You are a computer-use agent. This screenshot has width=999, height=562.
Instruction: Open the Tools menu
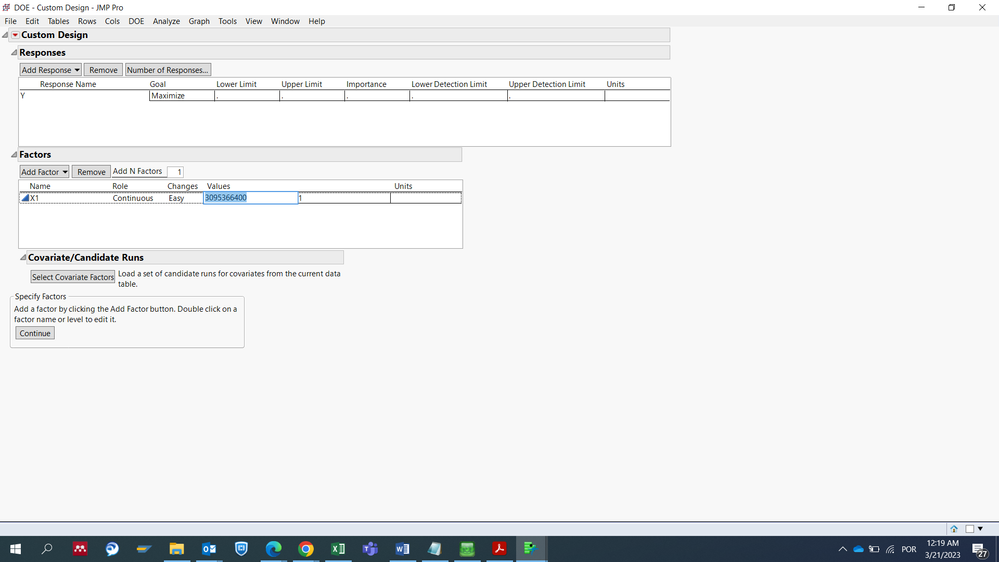pyautogui.click(x=227, y=21)
